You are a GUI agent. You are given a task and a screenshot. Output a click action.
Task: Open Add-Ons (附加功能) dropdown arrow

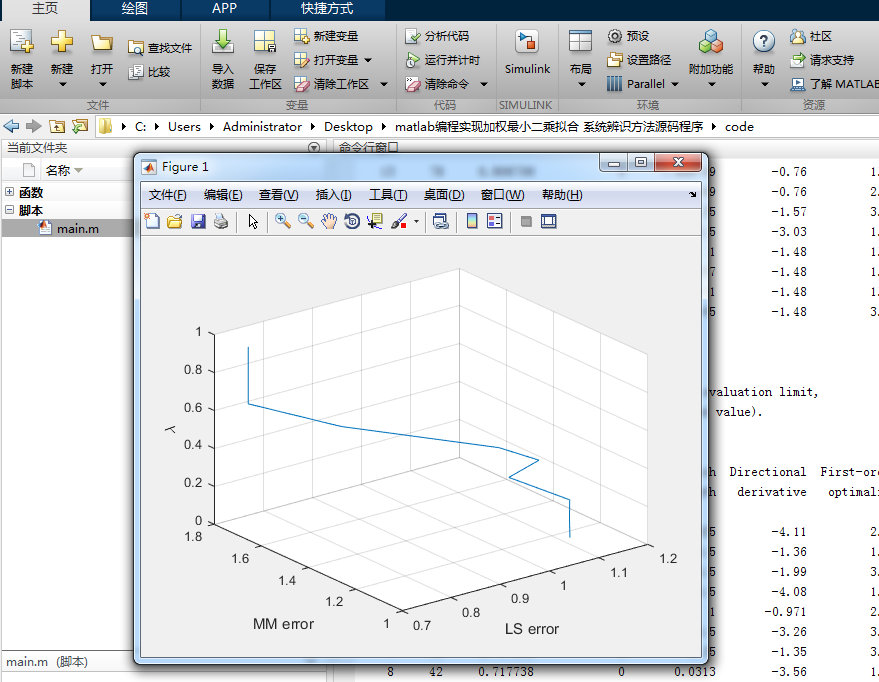coord(712,85)
